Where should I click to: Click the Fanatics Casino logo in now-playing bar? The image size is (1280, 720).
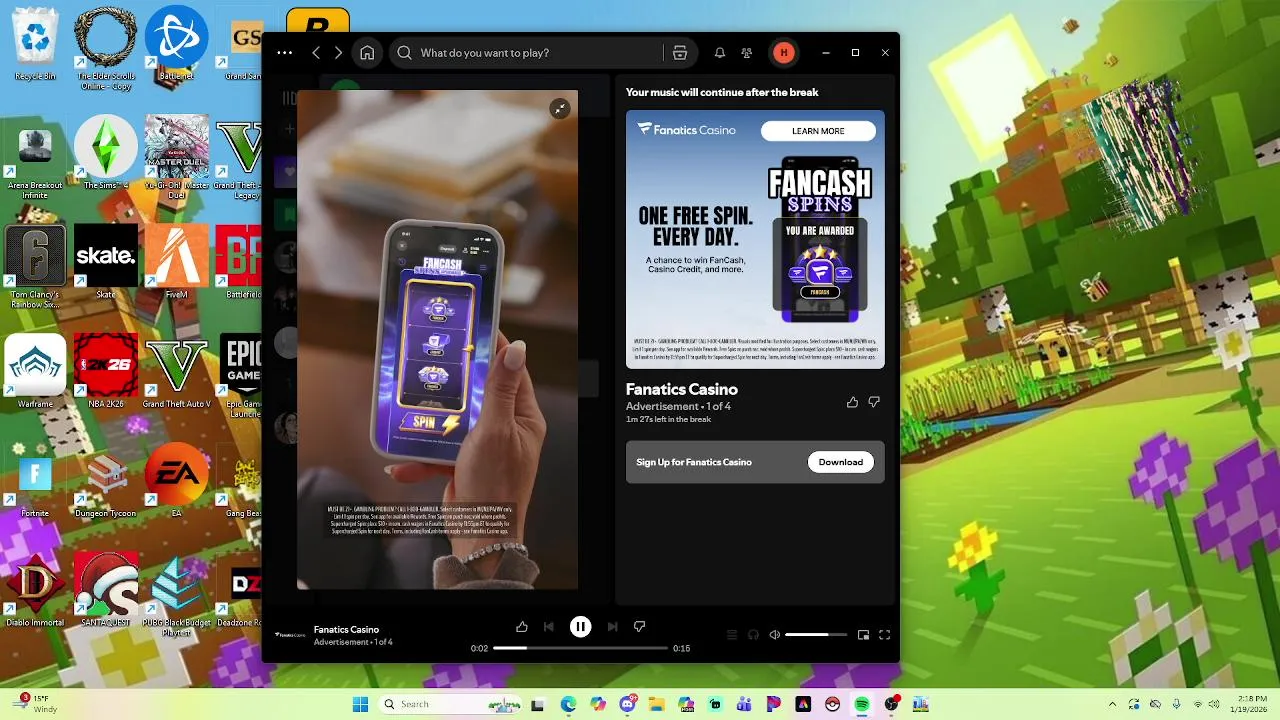coord(290,635)
